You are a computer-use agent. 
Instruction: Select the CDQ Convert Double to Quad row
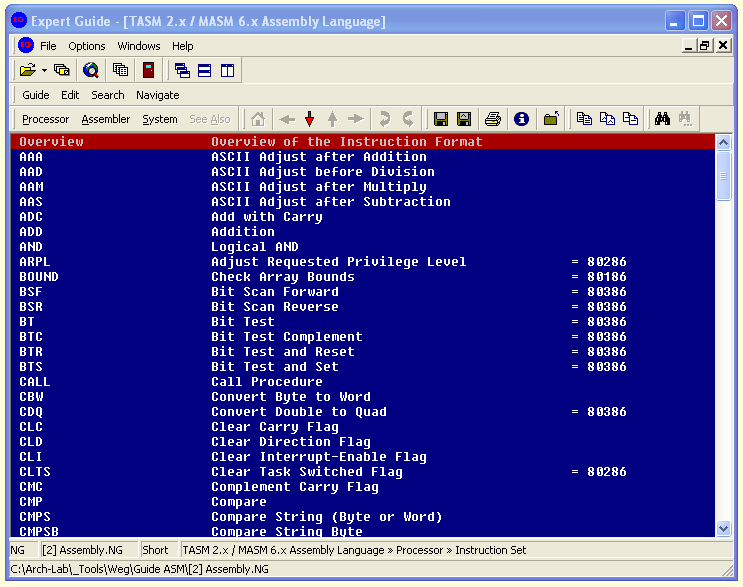click(362, 412)
